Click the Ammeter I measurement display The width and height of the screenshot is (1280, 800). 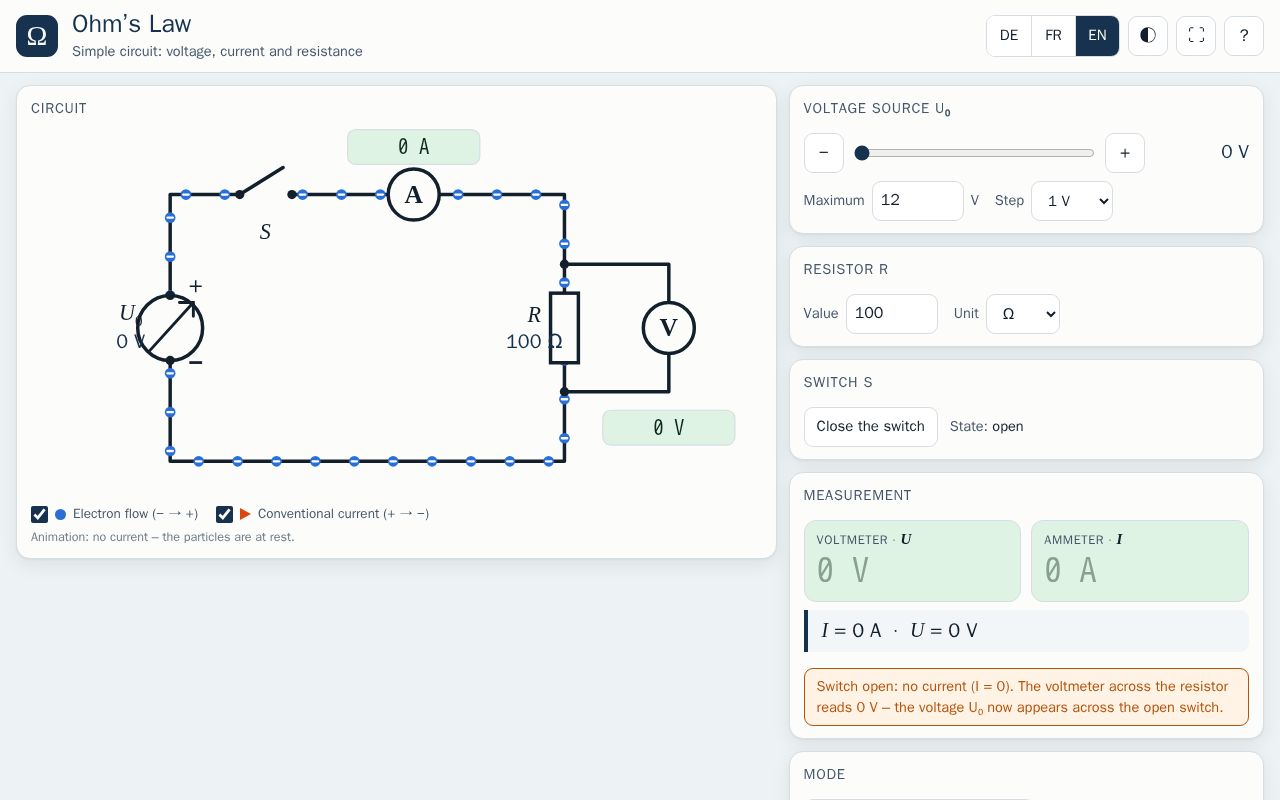coord(1140,561)
